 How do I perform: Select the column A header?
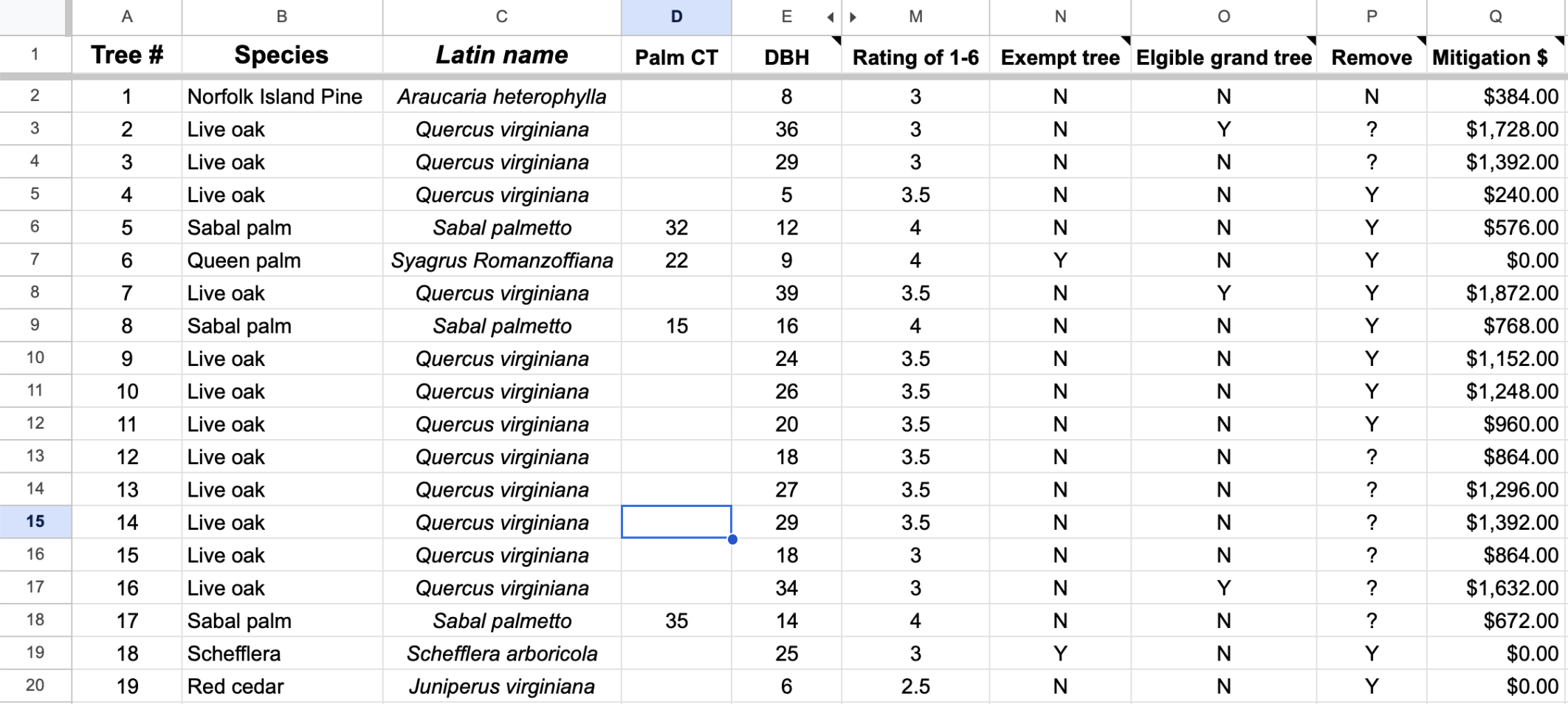(127, 17)
